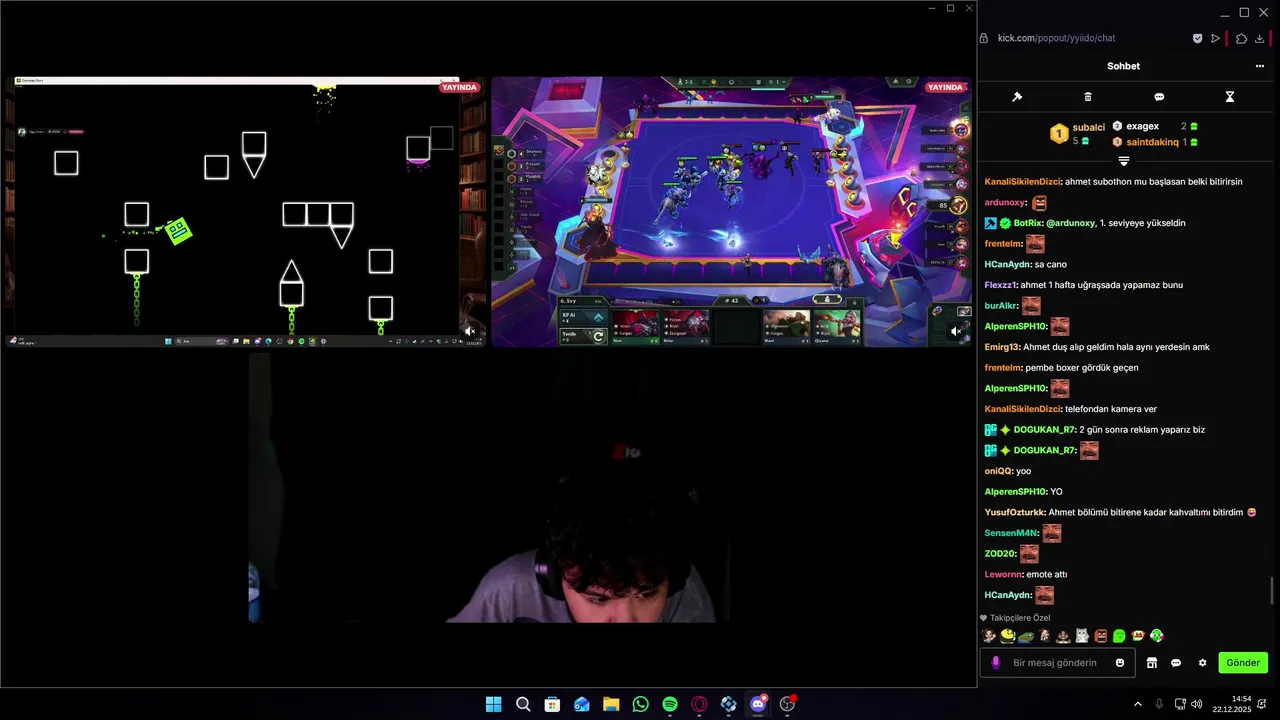Click username Lewornn in chat
1280x720 pixels.
point(1003,574)
